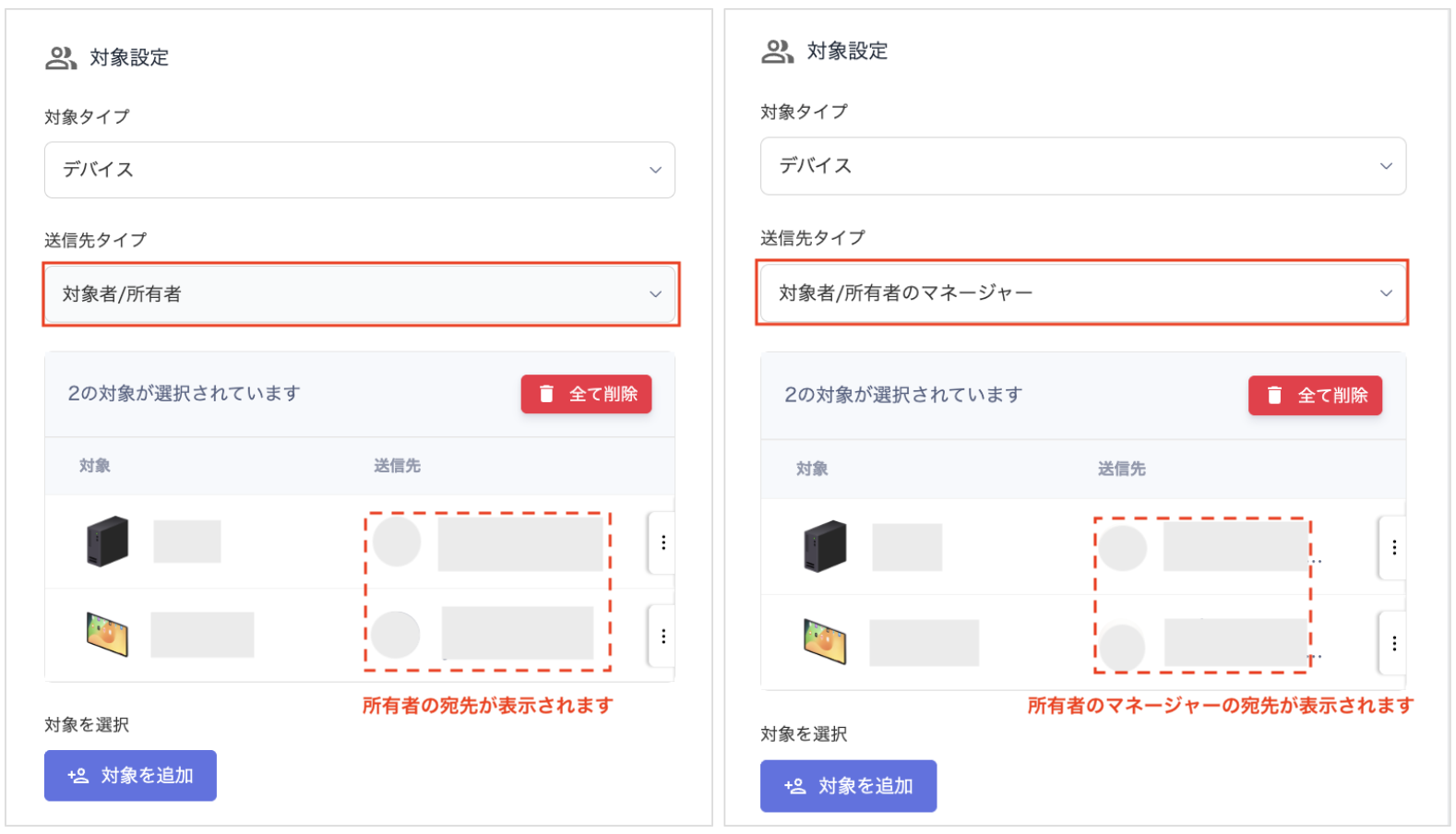Image resolution: width=1456 pixels, height=834 pixels.
Task: Click the people icon beside left 対象設定 heading
Action: click(x=61, y=58)
